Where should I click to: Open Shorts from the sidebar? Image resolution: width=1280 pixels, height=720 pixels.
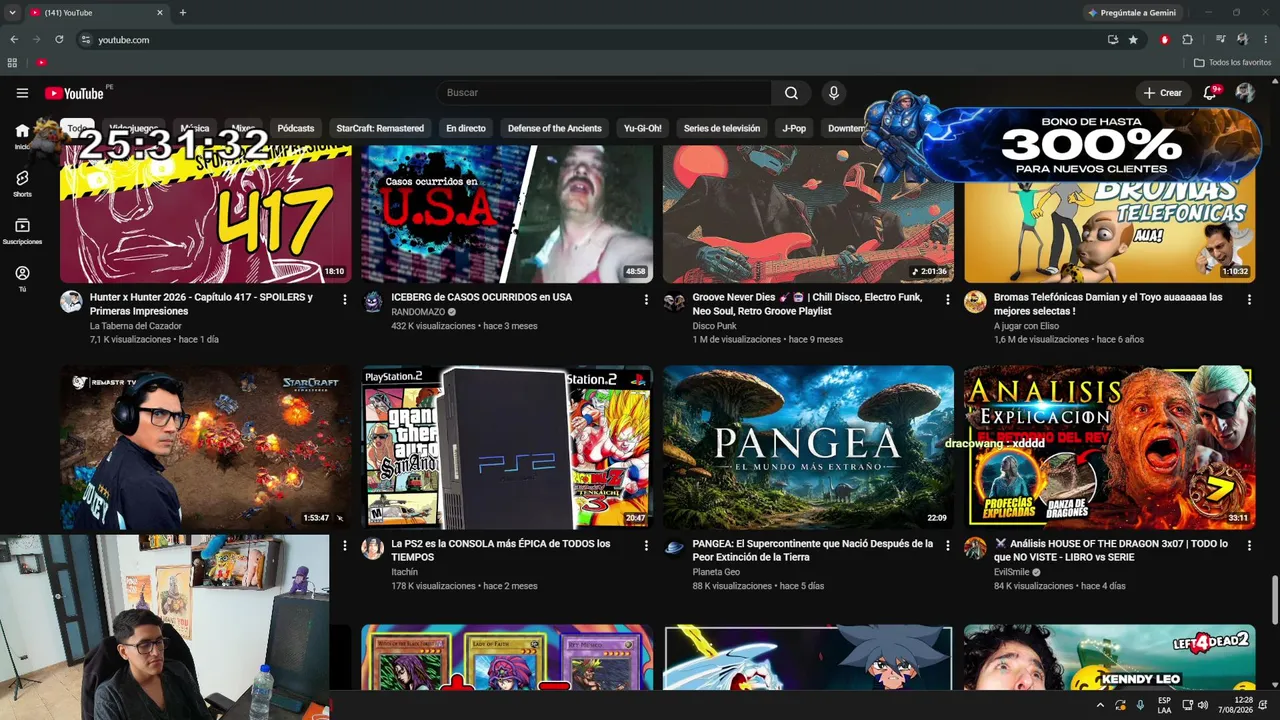tap(22, 183)
